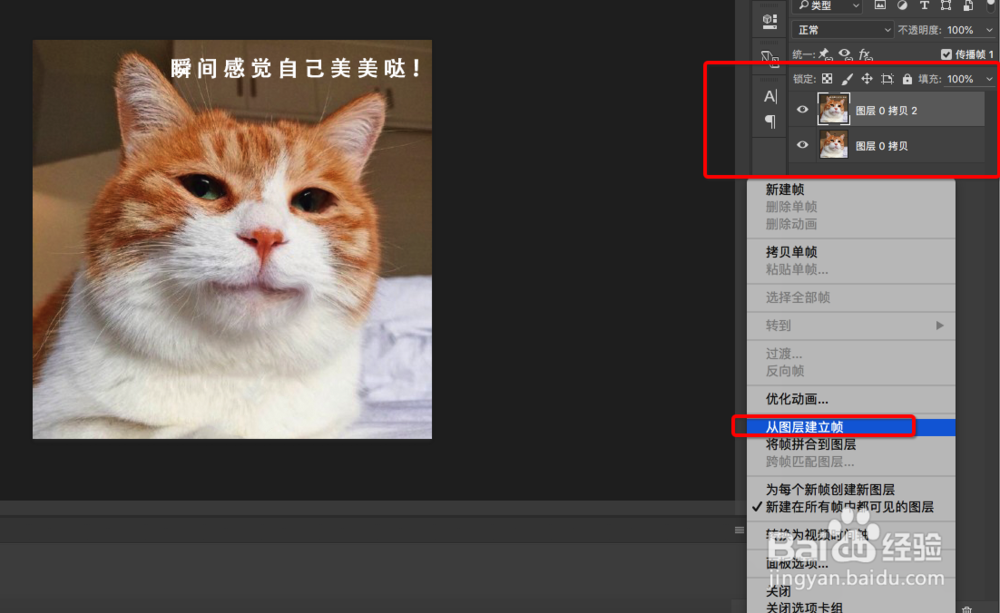Click the 优化动画 option
The height and width of the screenshot is (613, 1000).
coord(790,398)
